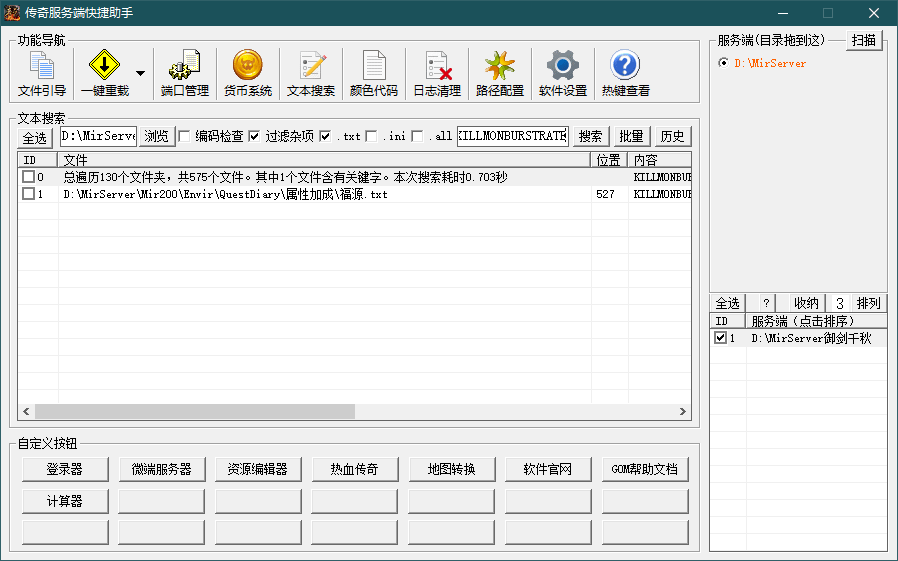The width and height of the screenshot is (898, 561).
Task: Open the 颜色代码 color code tool
Action: [373, 74]
